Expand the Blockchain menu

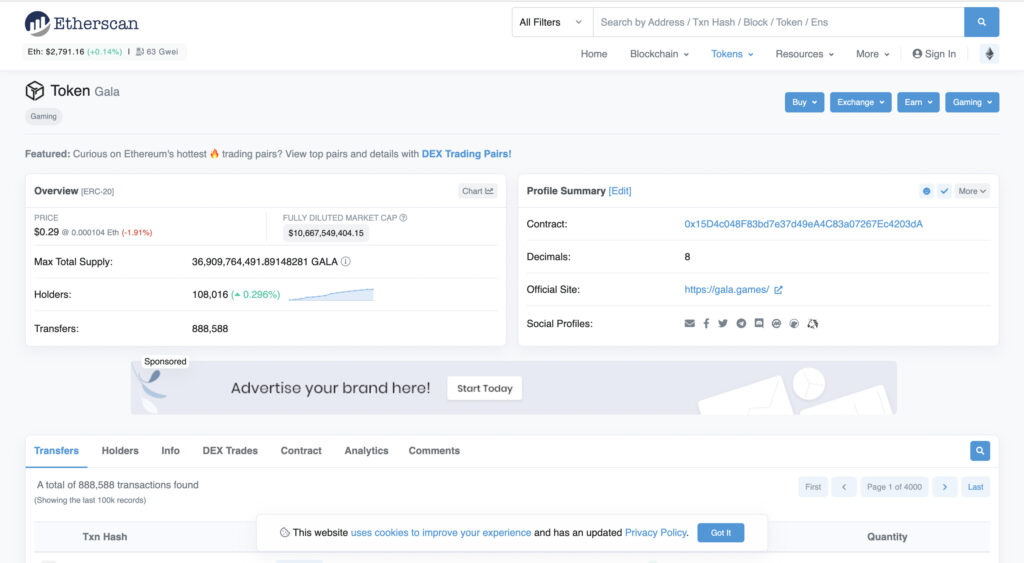tap(659, 54)
